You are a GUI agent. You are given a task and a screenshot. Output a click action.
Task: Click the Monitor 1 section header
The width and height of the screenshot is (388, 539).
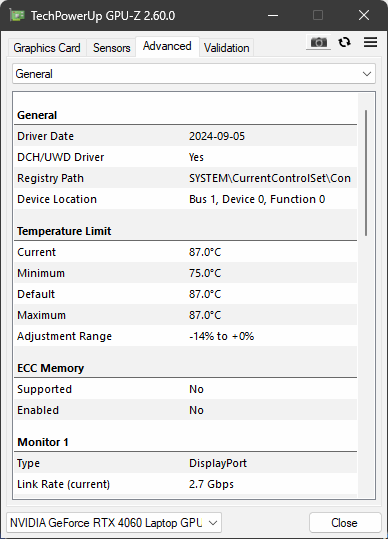pyautogui.click(x=43, y=442)
